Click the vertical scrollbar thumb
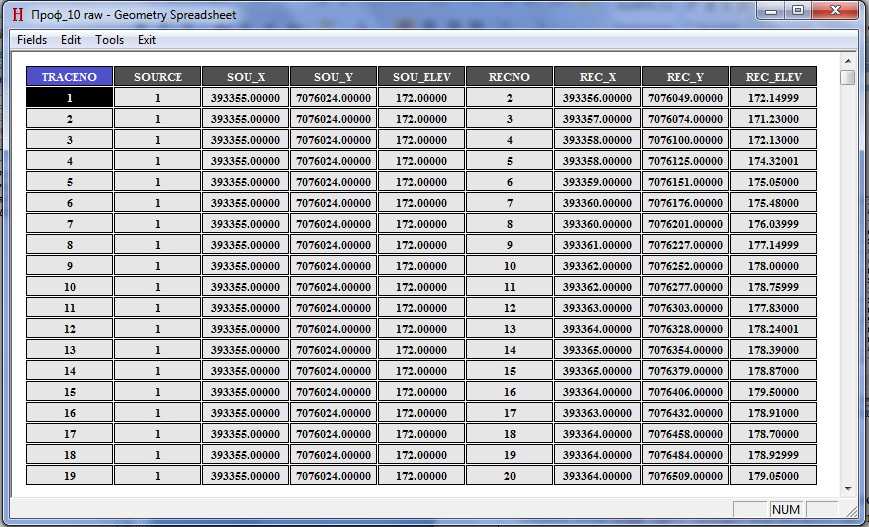Viewport: 869px width, 527px height. pos(848,77)
